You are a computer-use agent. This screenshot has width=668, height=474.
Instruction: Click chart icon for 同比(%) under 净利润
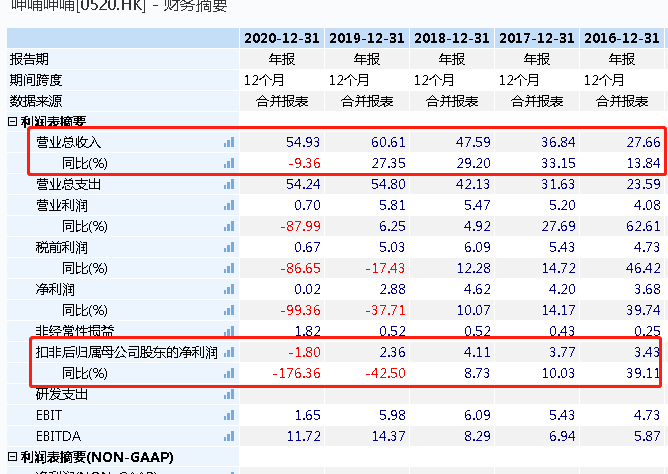[229, 310]
